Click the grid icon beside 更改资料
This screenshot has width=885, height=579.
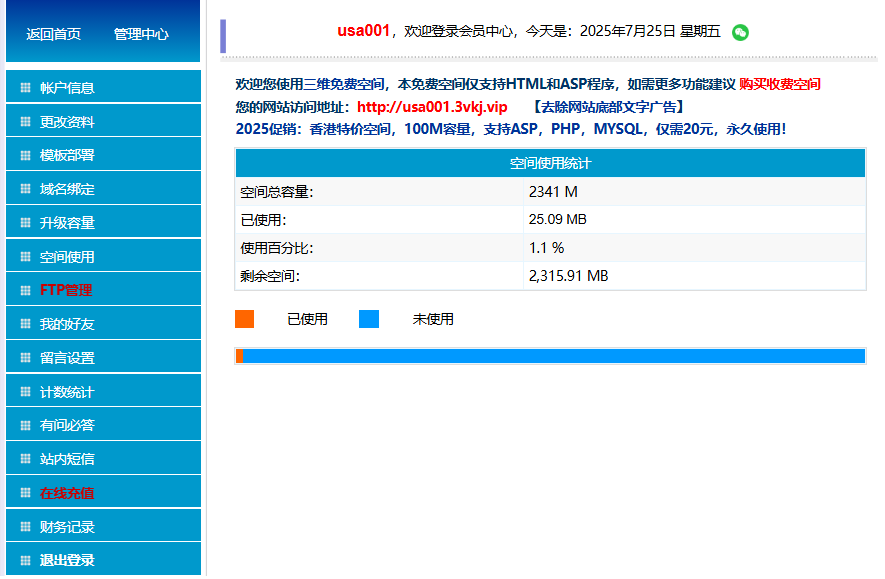[x=25, y=121]
